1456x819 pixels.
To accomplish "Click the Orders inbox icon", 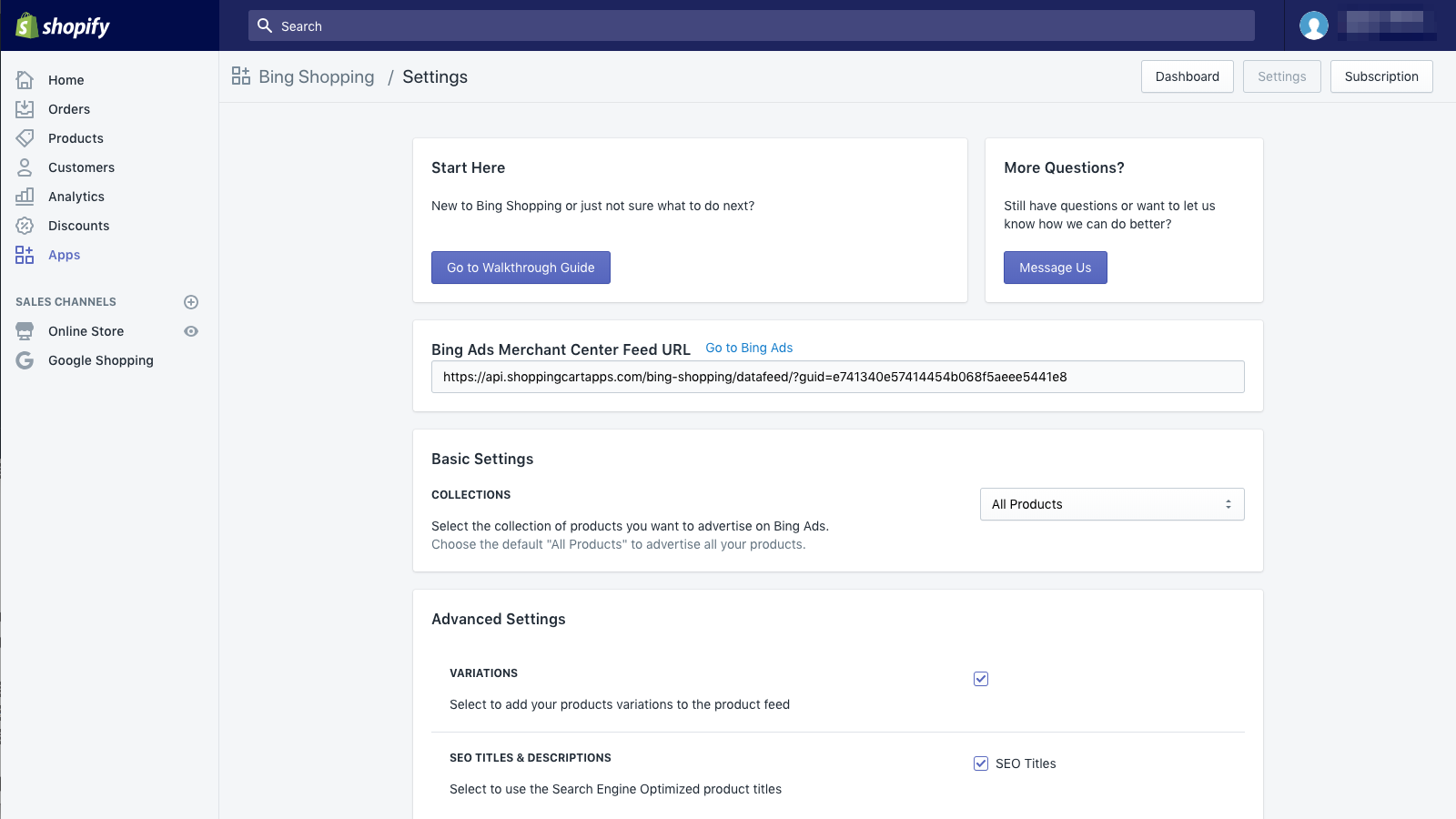I will pos(25,109).
